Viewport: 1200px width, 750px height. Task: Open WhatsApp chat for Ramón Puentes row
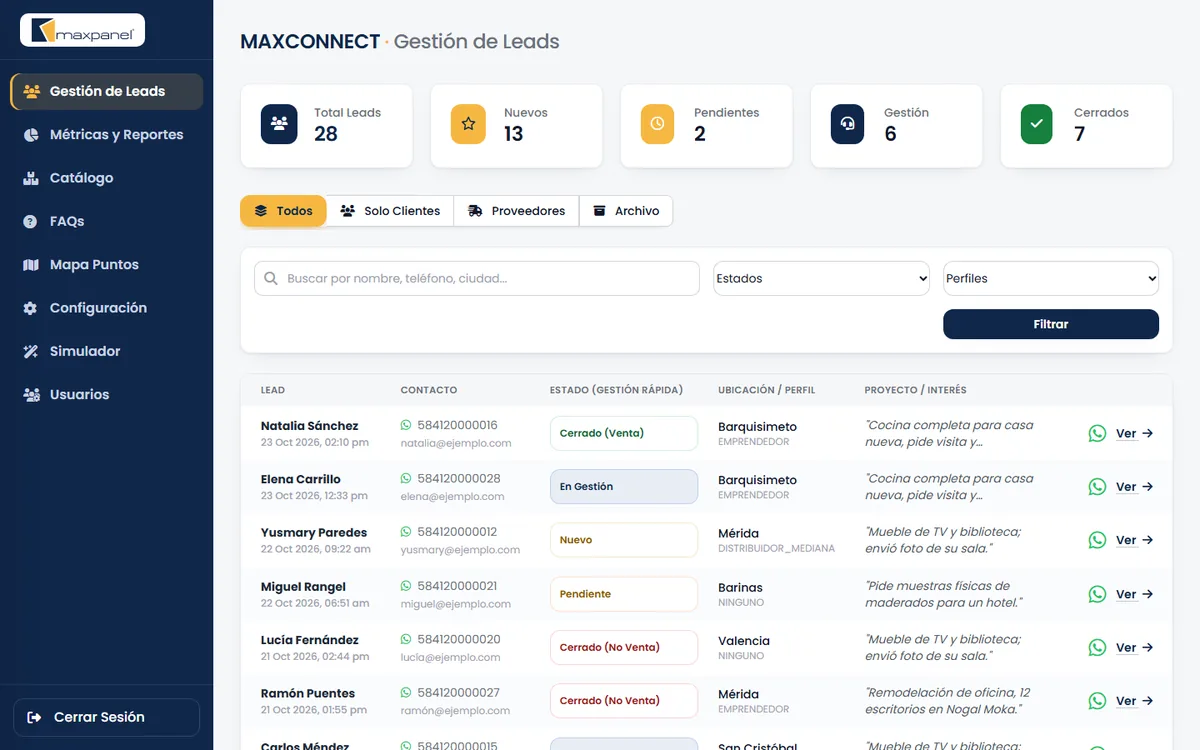pos(1097,701)
